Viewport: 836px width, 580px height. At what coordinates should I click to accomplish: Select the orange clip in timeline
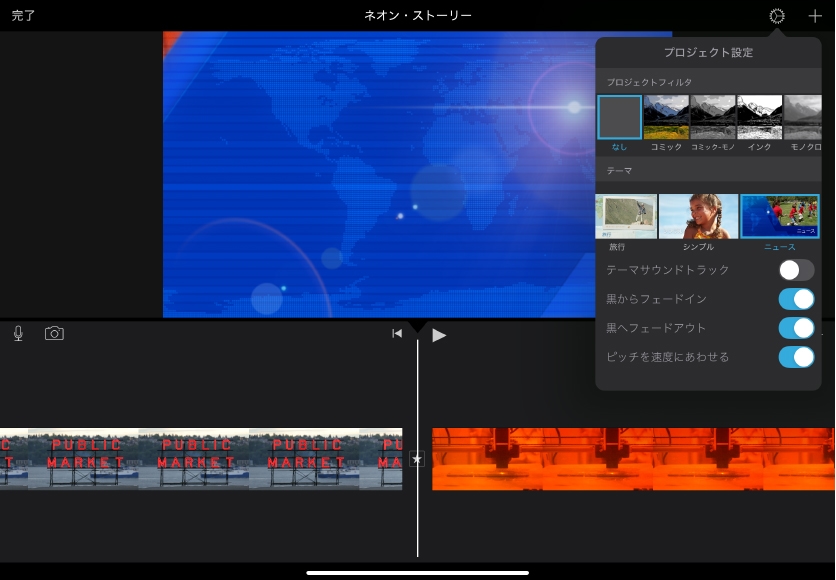tap(630, 459)
